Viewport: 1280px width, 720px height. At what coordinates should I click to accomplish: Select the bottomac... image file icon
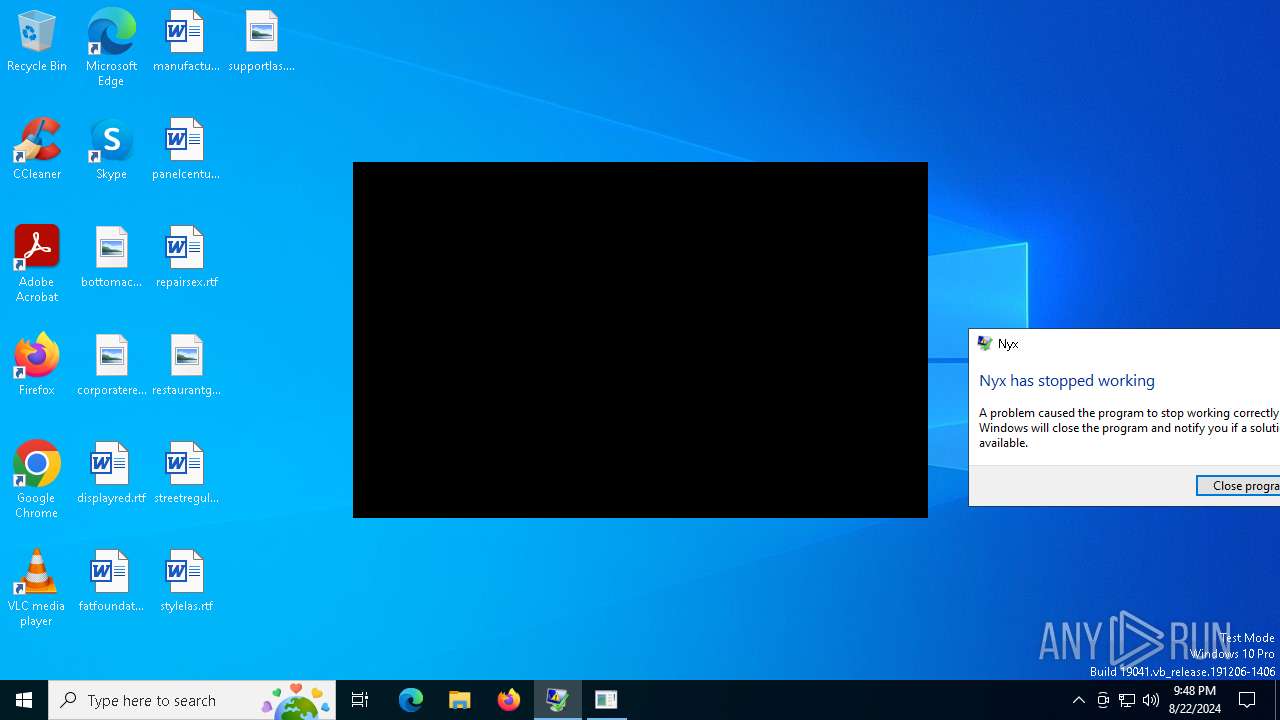click(x=111, y=258)
